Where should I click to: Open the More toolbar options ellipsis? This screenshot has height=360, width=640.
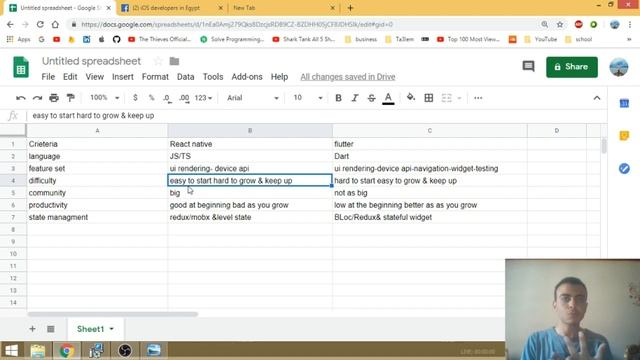478,98
